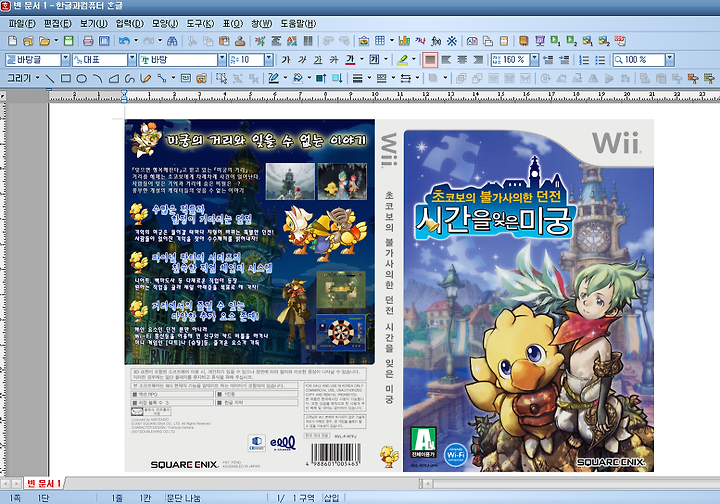This screenshot has width=720, height=504.
Task: Toggle center paragraph alignment
Action: pyautogui.click(x=462, y=60)
